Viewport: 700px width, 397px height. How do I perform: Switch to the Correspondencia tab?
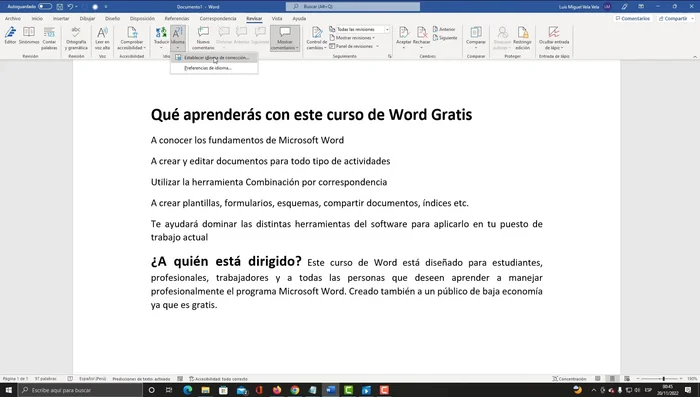tap(218, 19)
